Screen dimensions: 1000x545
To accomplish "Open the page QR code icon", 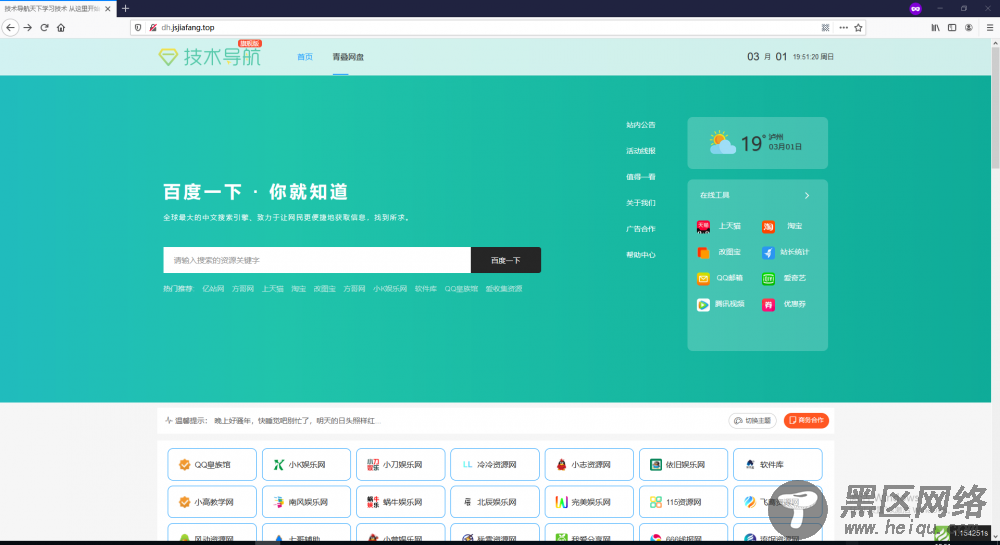I will tap(825, 27).
